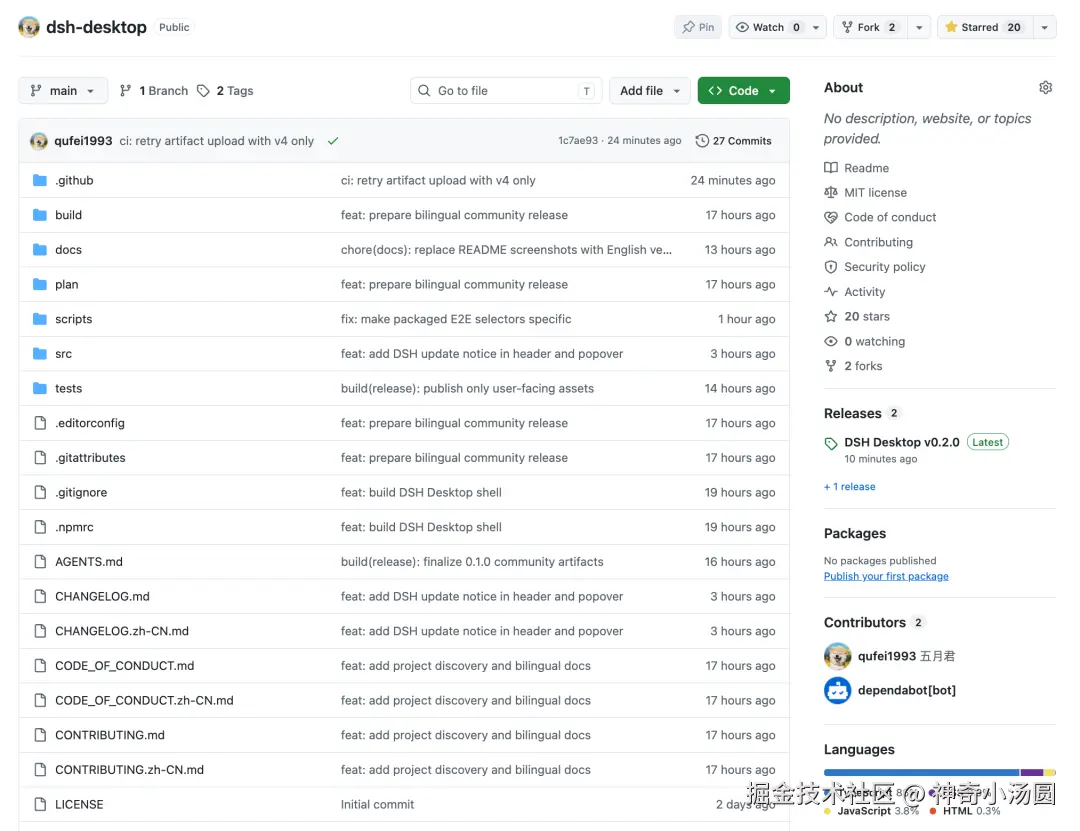Open the CONTRIBUTING.zh-CN.md file
Image resolution: width=1080 pixels, height=831 pixels.
coord(129,770)
